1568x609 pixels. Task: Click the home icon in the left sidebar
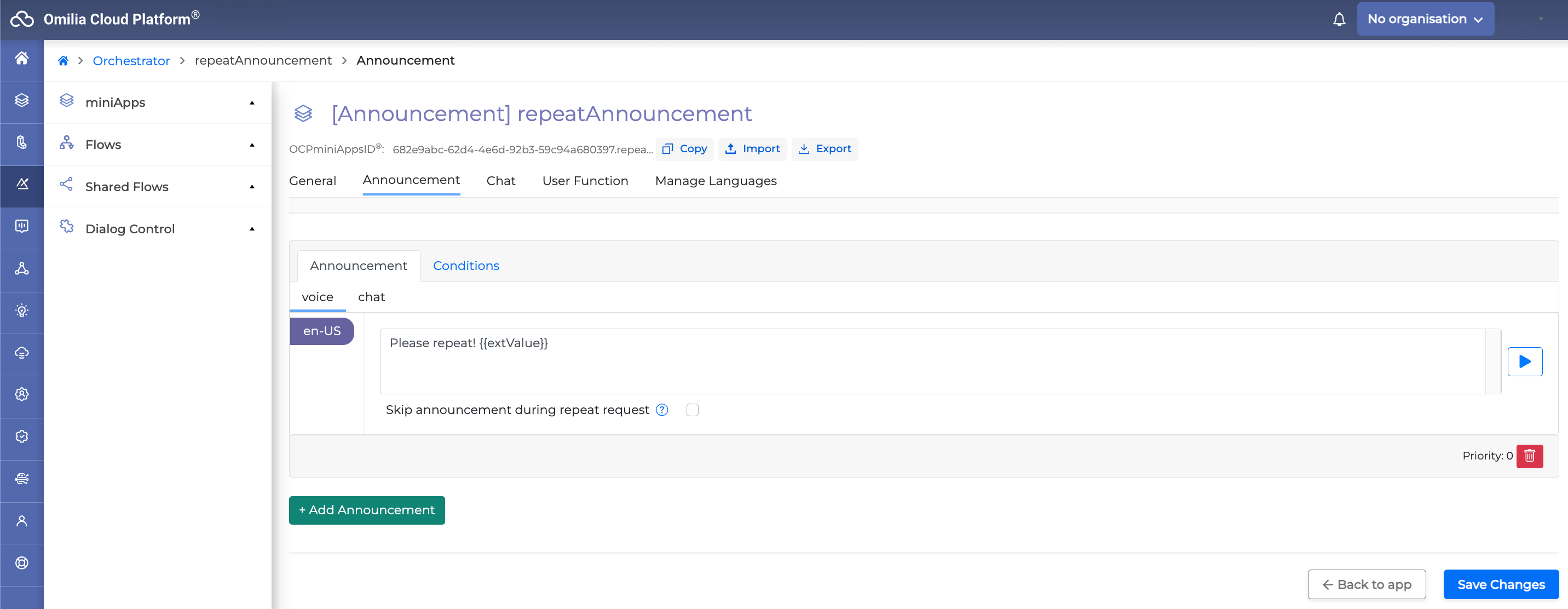tap(22, 59)
